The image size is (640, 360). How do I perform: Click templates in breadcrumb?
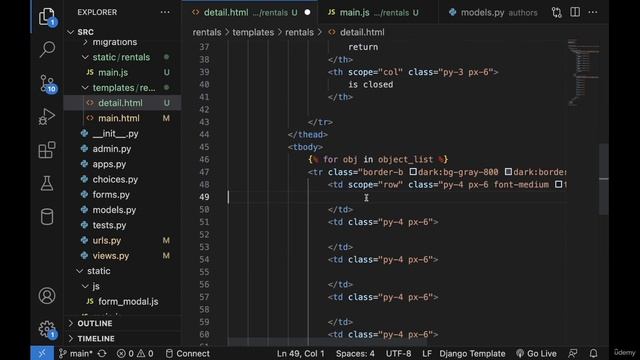point(253,32)
